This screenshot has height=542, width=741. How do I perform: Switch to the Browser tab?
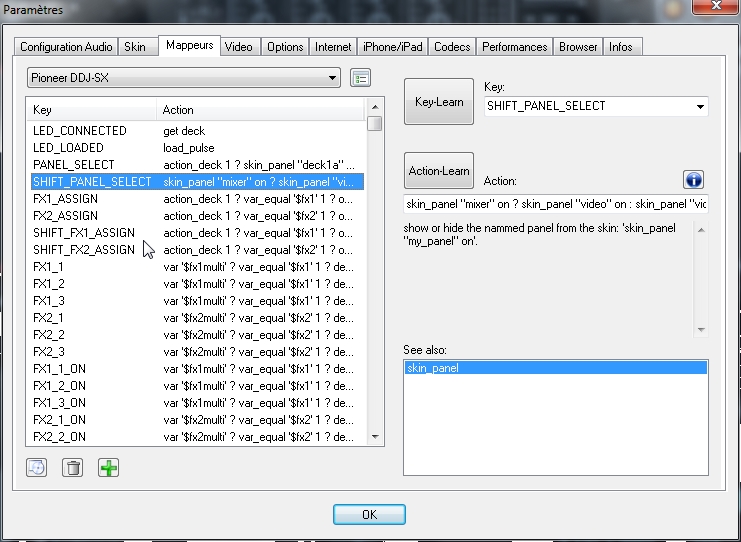coord(578,47)
